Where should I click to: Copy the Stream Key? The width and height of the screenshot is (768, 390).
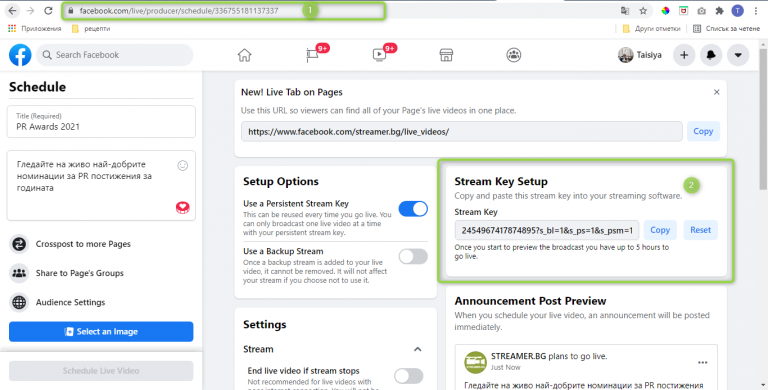(x=660, y=230)
